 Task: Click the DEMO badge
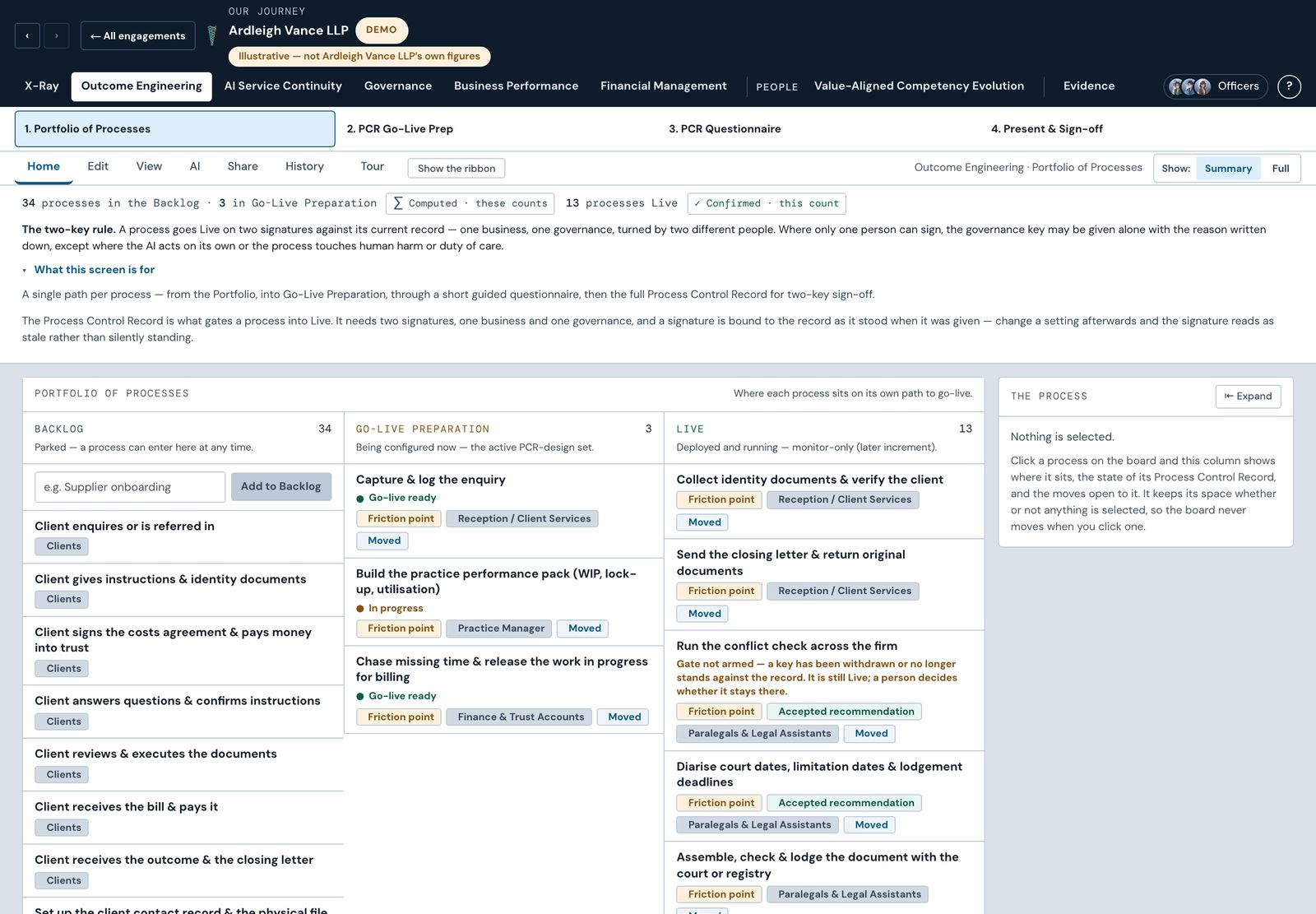(382, 30)
